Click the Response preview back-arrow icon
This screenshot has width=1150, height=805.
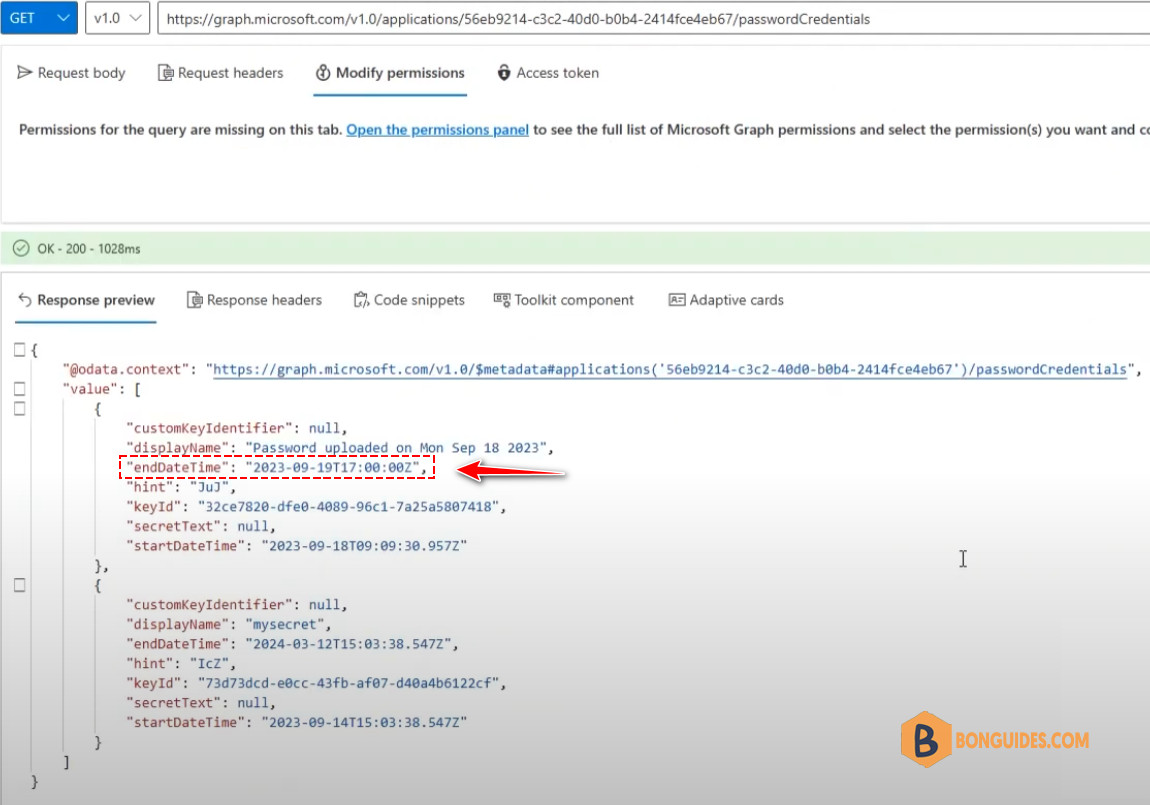25,300
